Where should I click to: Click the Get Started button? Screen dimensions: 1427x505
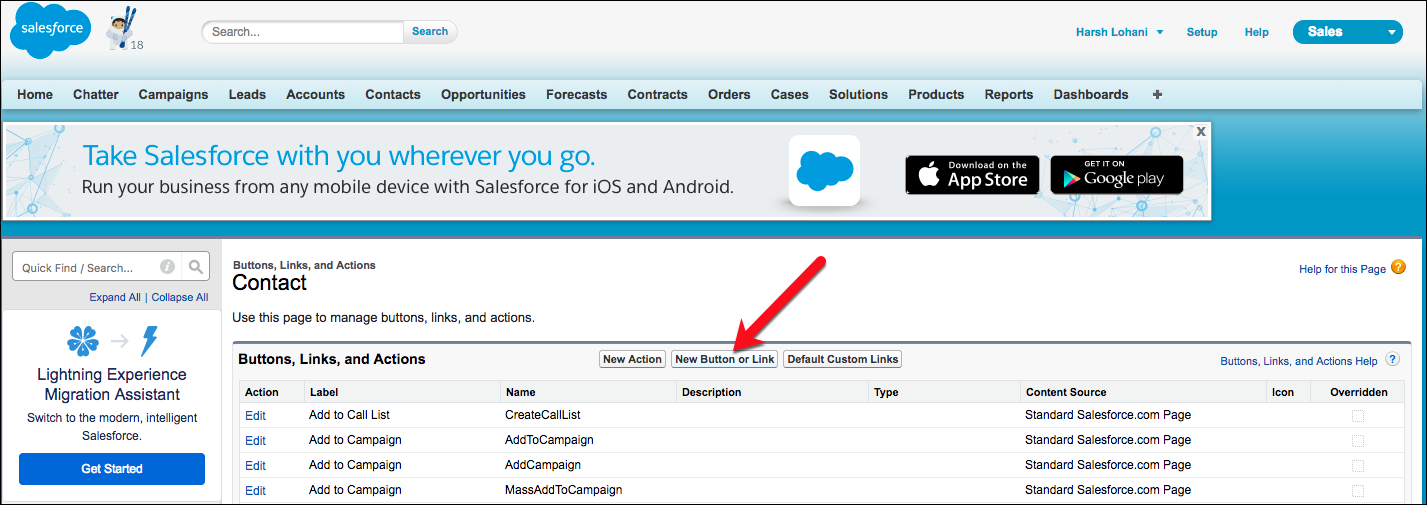[x=112, y=469]
